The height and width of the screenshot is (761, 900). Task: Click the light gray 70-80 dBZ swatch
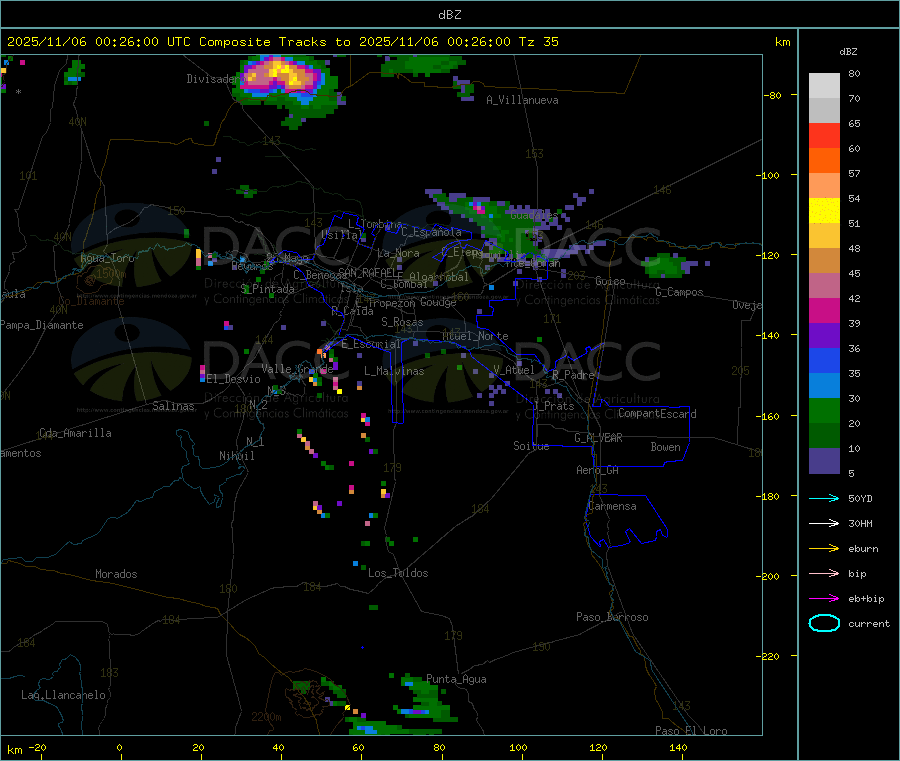click(x=824, y=86)
